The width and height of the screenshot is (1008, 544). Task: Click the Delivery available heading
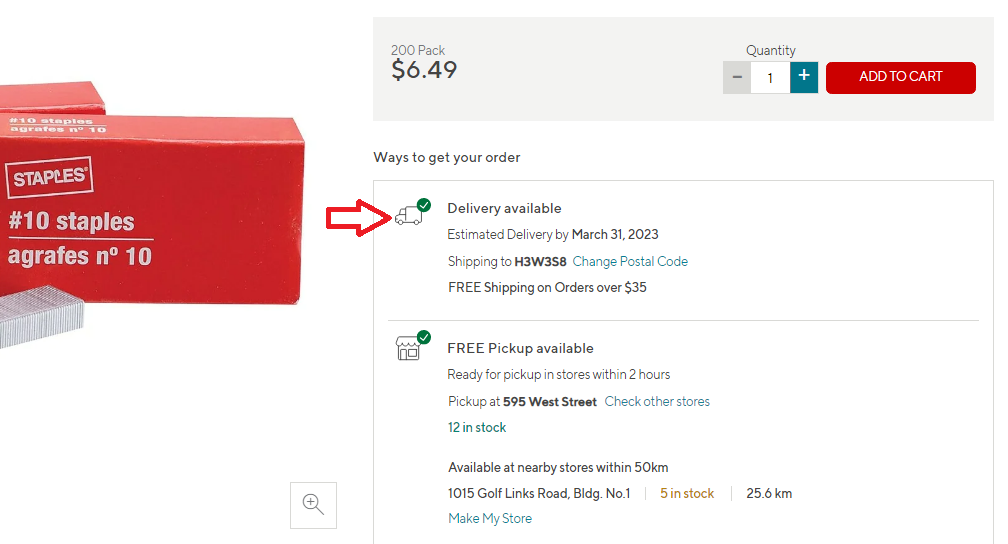[x=504, y=208]
